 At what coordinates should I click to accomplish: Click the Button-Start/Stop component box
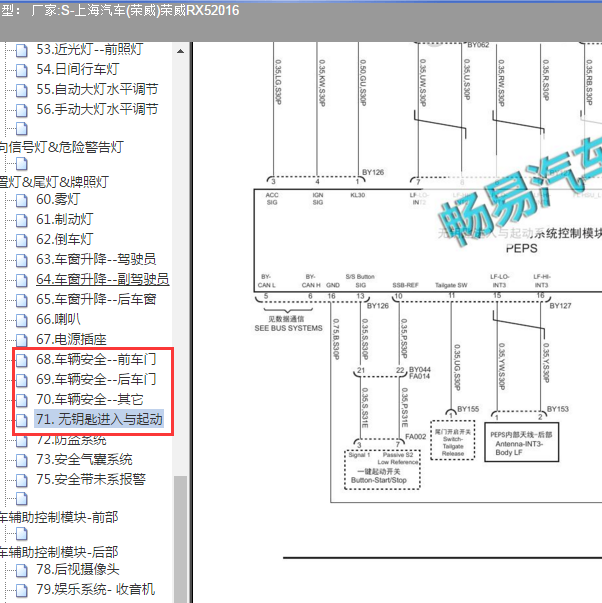[x=382, y=470]
